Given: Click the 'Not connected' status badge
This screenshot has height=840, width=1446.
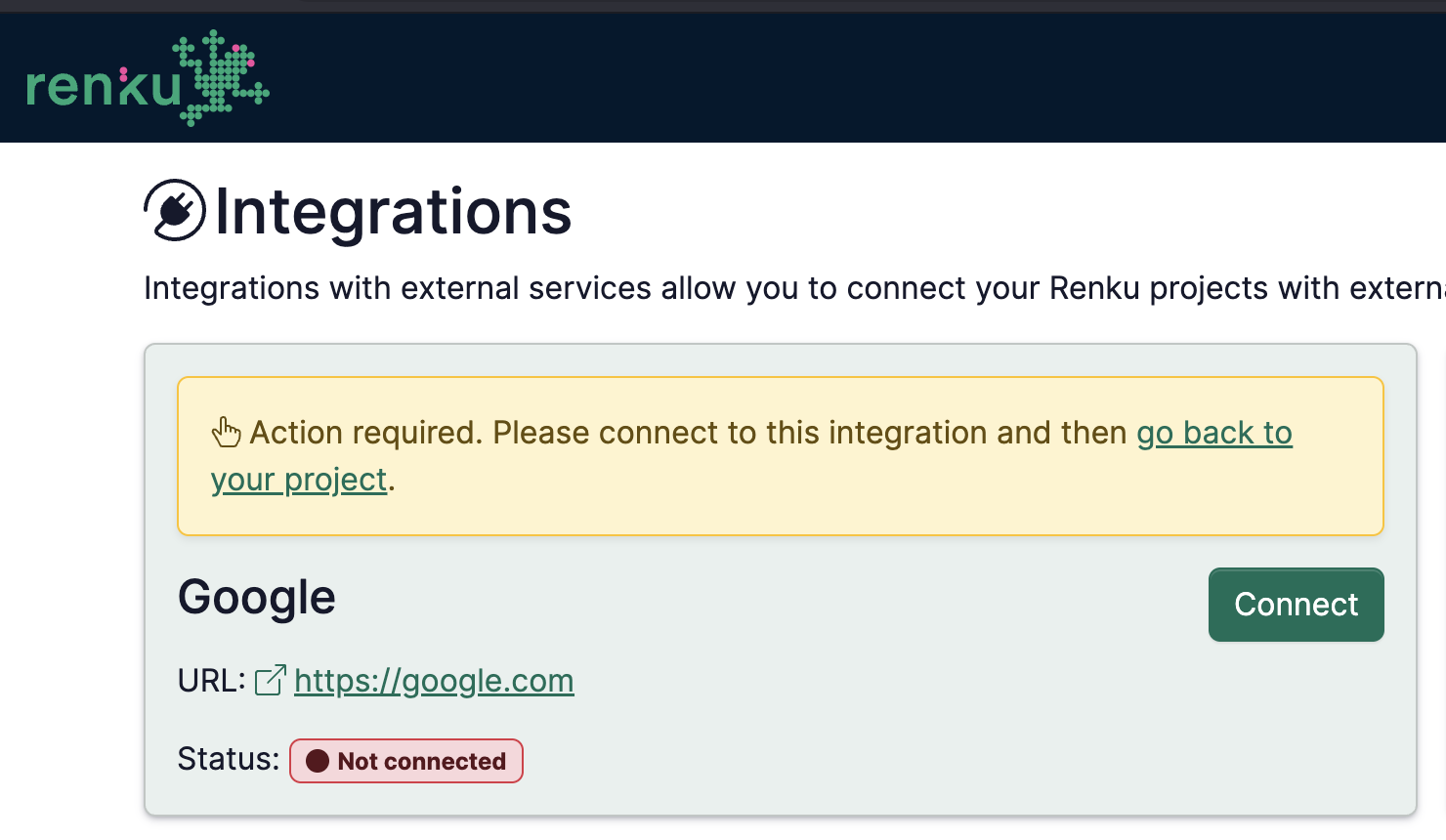Looking at the screenshot, I should (406, 761).
